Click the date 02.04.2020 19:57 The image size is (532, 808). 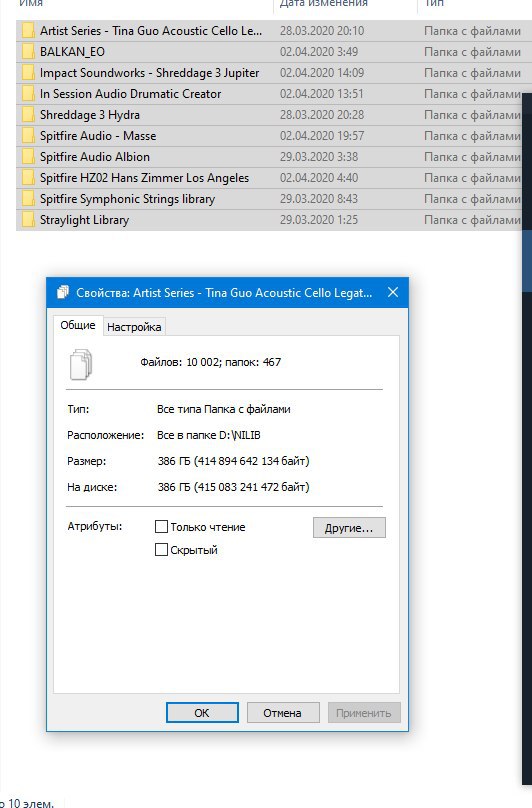tap(322, 136)
